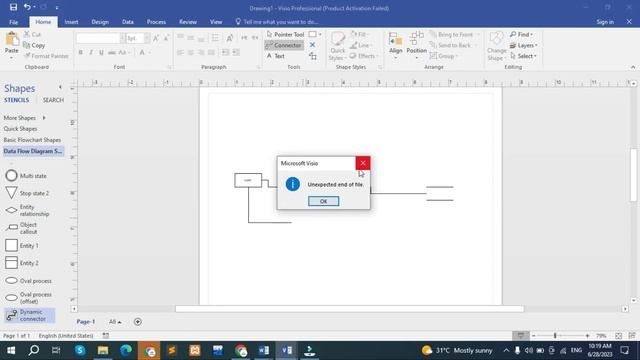Click the Cut command

[x=33, y=34]
